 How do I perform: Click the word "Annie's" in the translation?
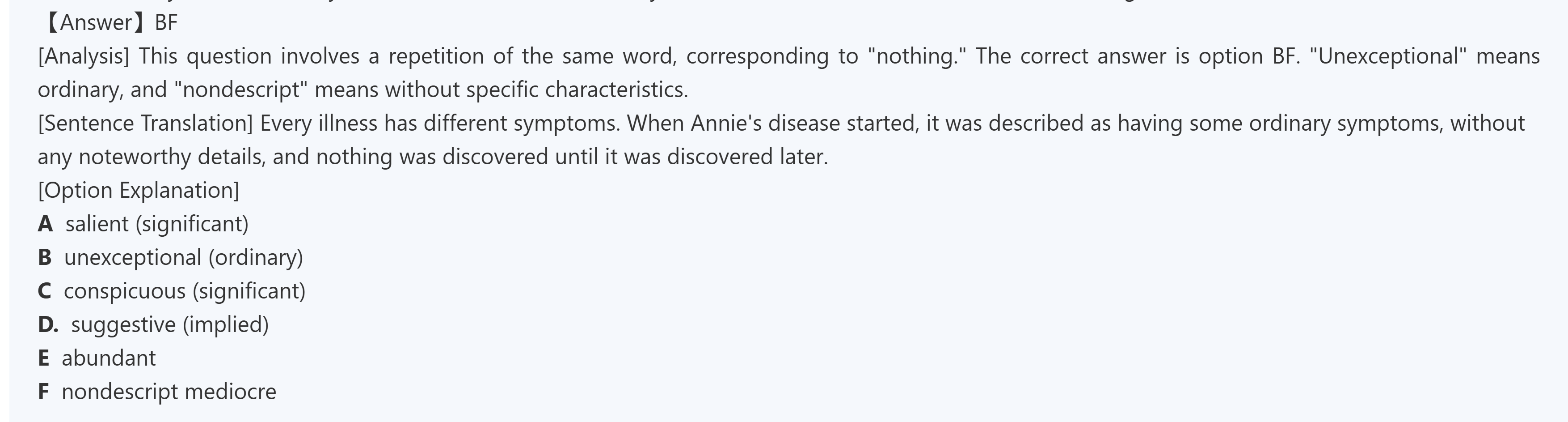pos(725,124)
